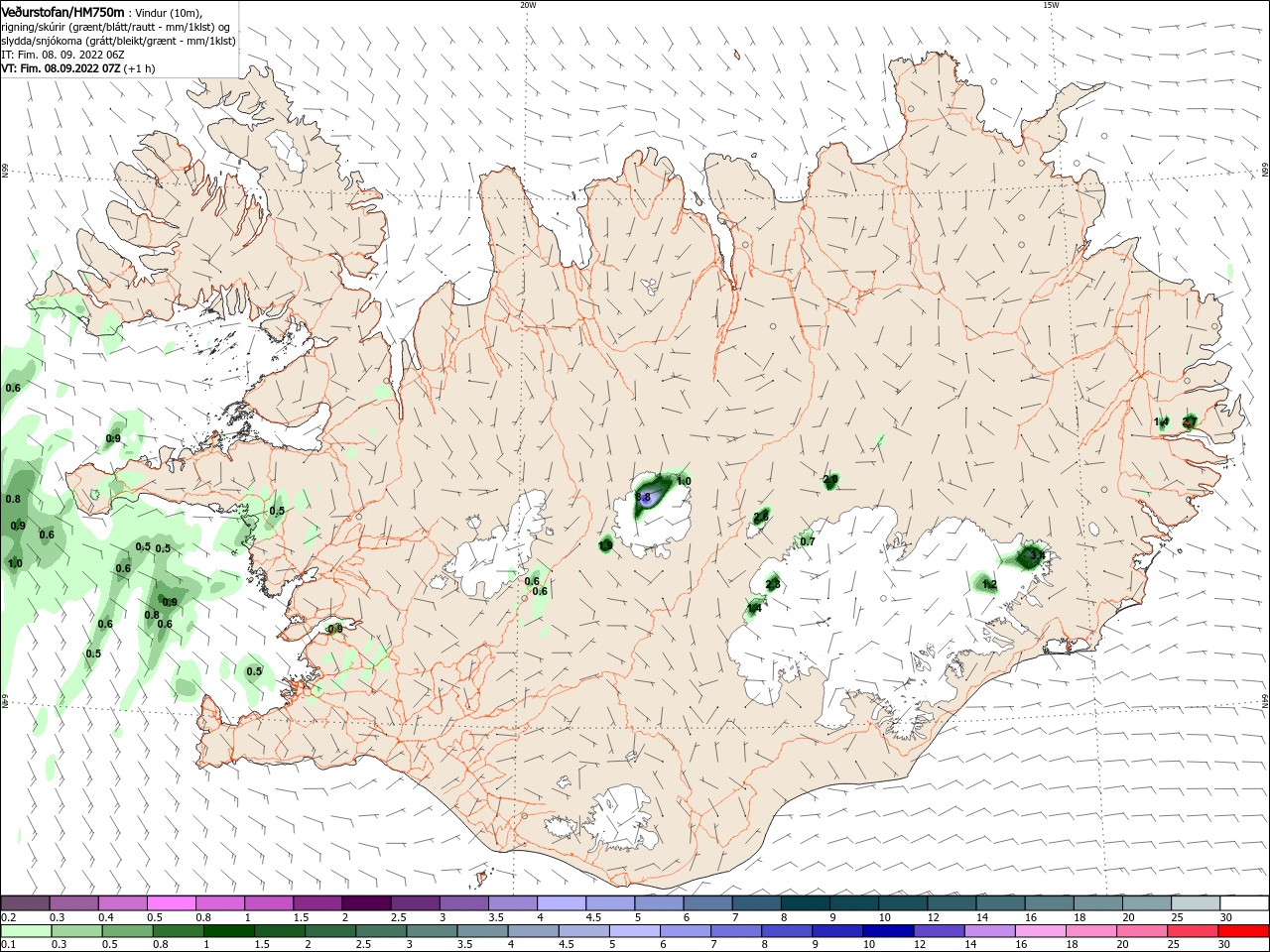The width and height of the screenshot is (1270, 952).
Task: Select the 0.4–0.5 orchid snow legend swatch
Action: (123, 903)
